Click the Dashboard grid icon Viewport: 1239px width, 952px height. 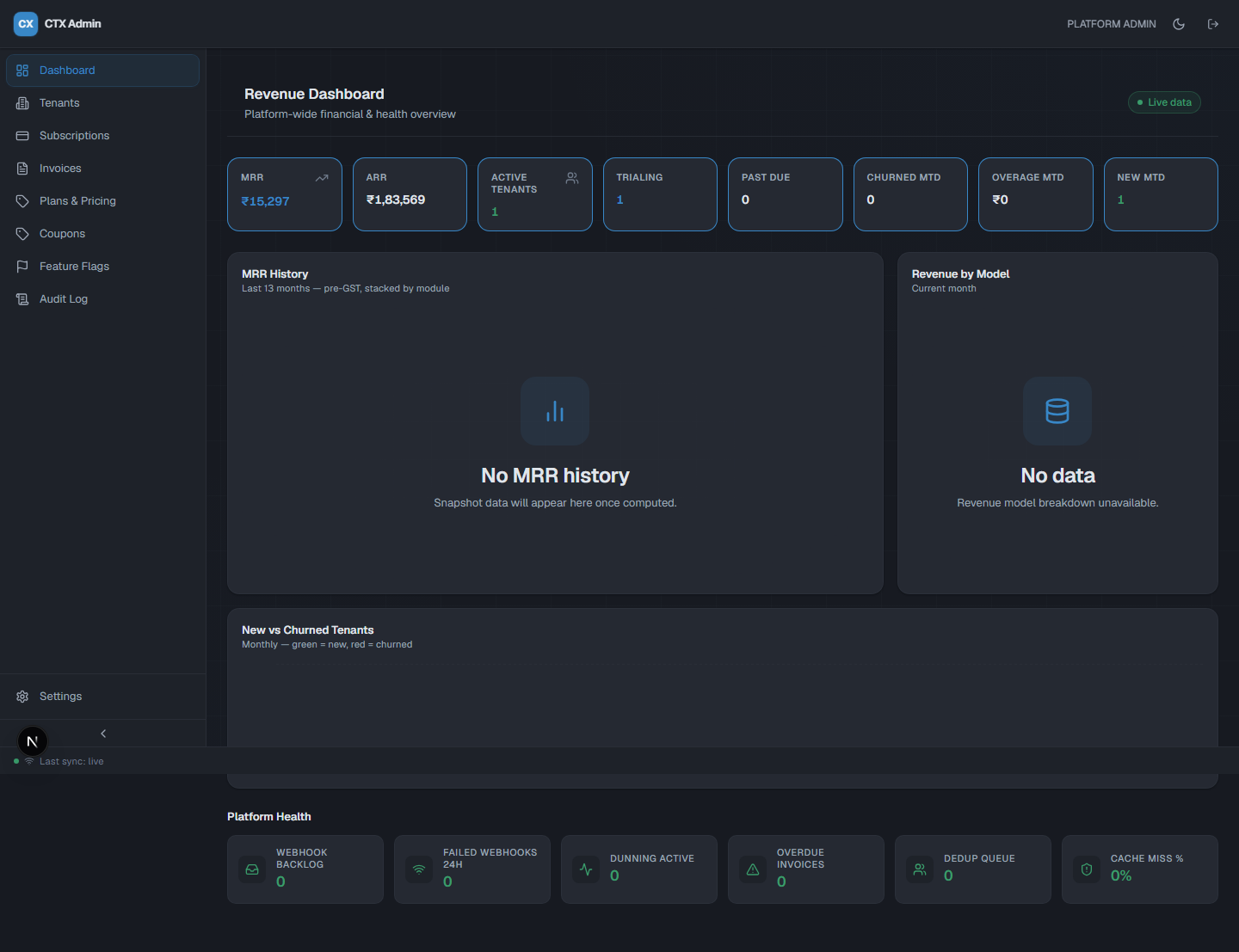tap(22, 71)
